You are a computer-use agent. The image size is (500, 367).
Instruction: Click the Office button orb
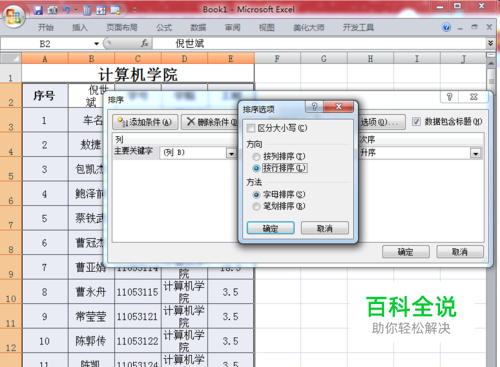coord(14,16)
